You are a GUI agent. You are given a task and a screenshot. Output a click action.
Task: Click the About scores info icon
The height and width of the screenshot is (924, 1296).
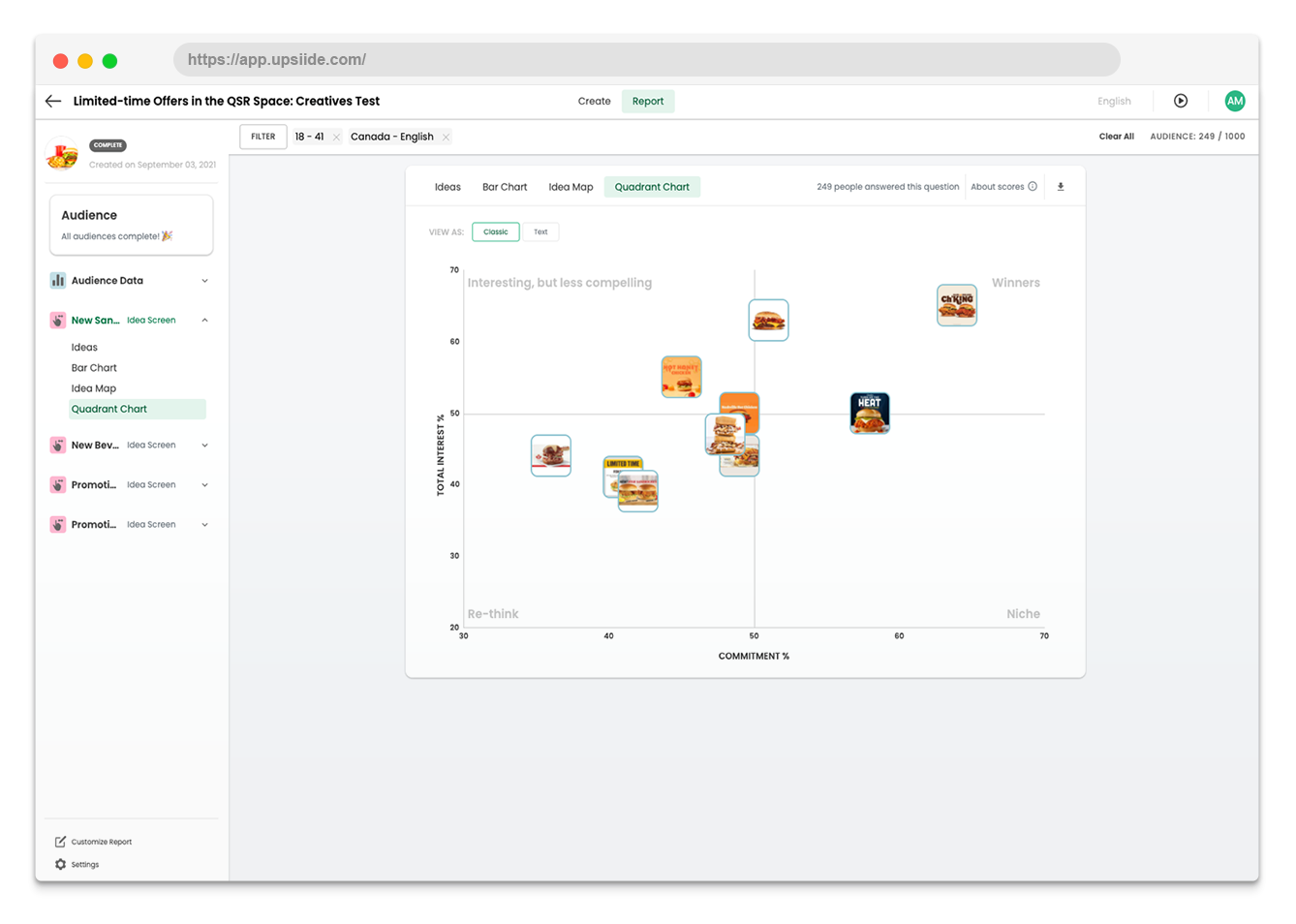click(1033, 187)
